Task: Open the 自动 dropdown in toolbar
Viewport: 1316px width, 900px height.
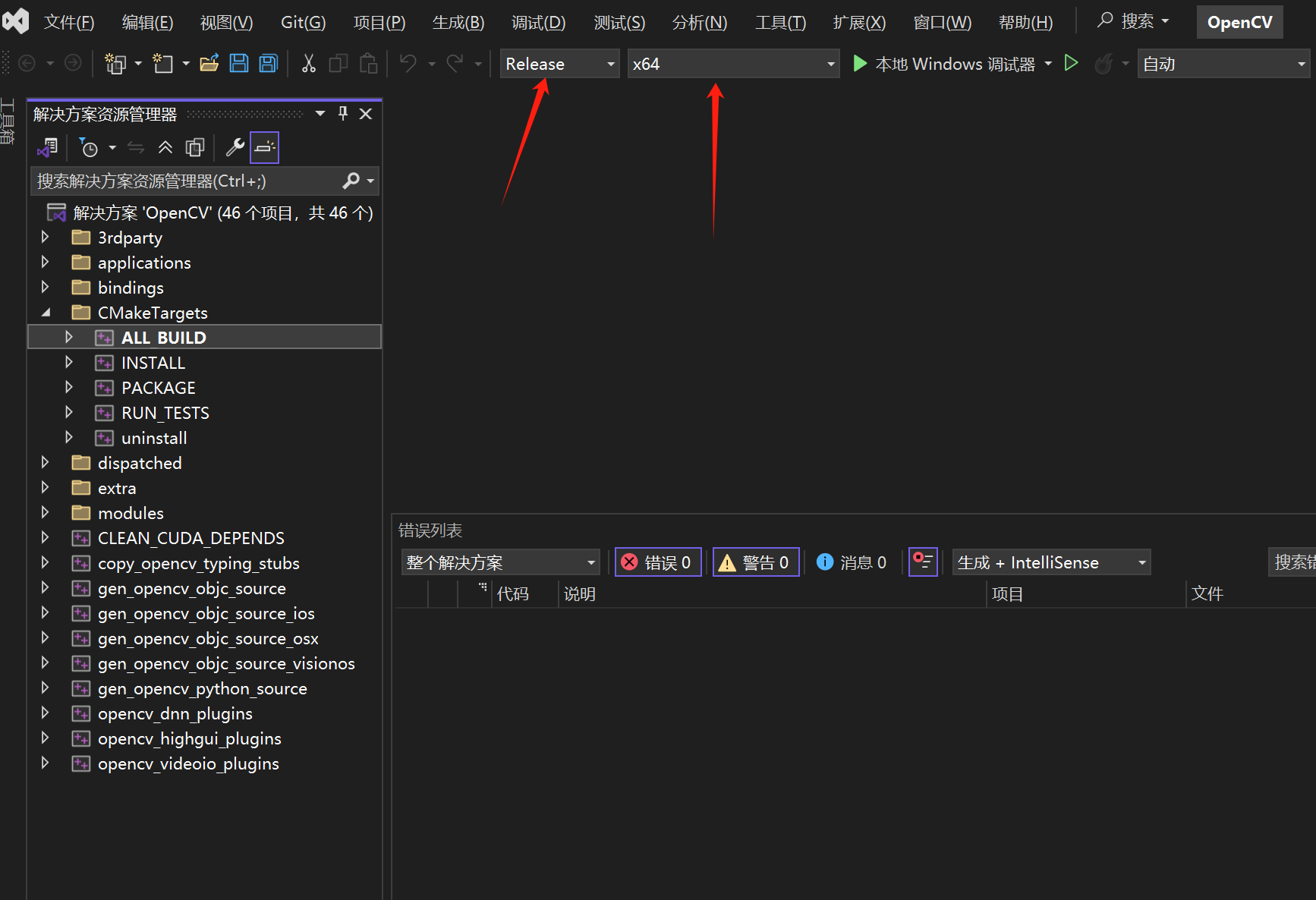Action: [1223, 64]
